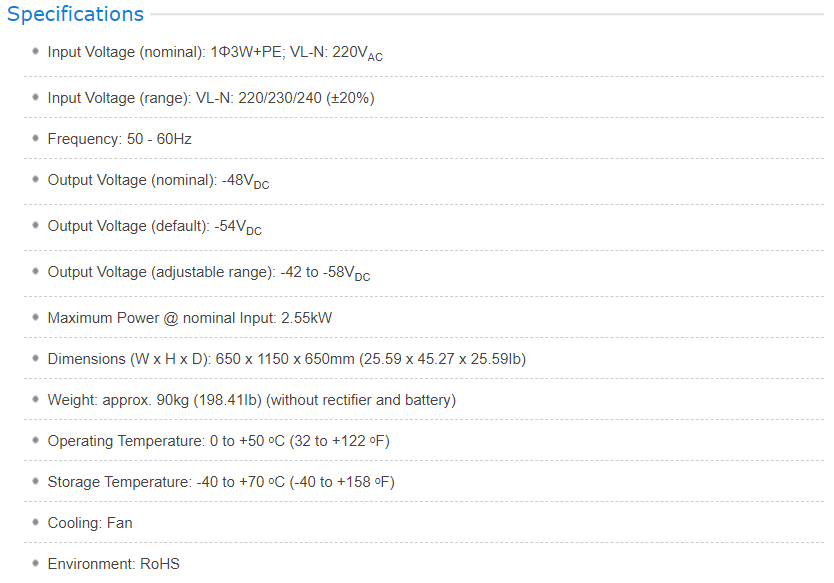Select the Storage Temperature entry

click(221, 482)
